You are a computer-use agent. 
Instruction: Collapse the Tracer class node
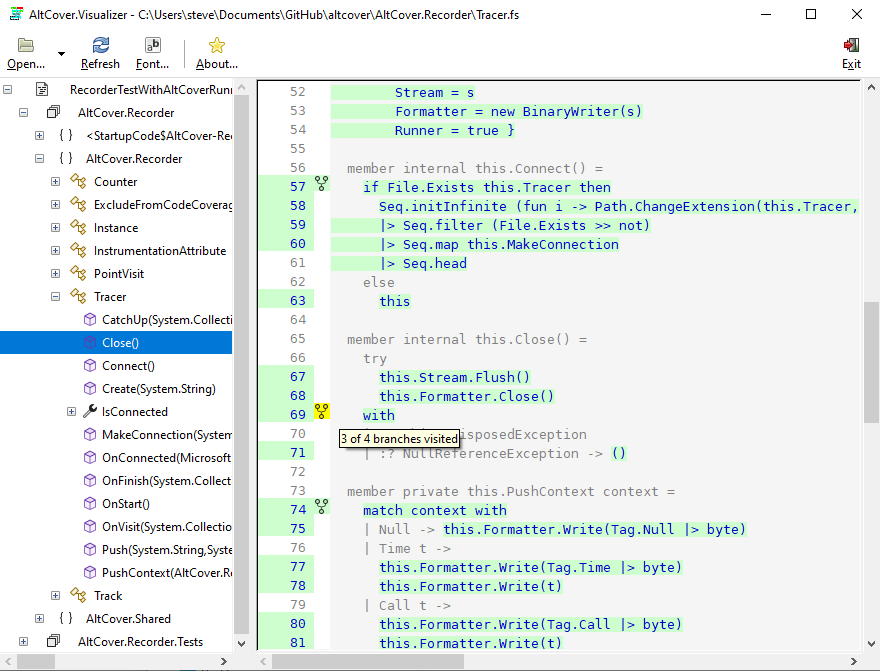[55, 296]
